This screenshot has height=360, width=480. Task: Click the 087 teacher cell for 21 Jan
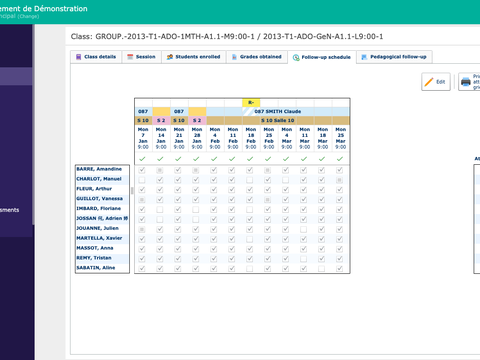pos(179,111)
